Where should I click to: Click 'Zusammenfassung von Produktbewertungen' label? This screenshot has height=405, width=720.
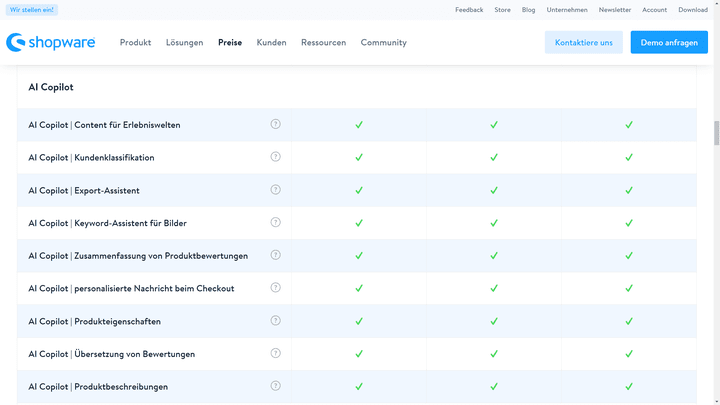[161, 256]
